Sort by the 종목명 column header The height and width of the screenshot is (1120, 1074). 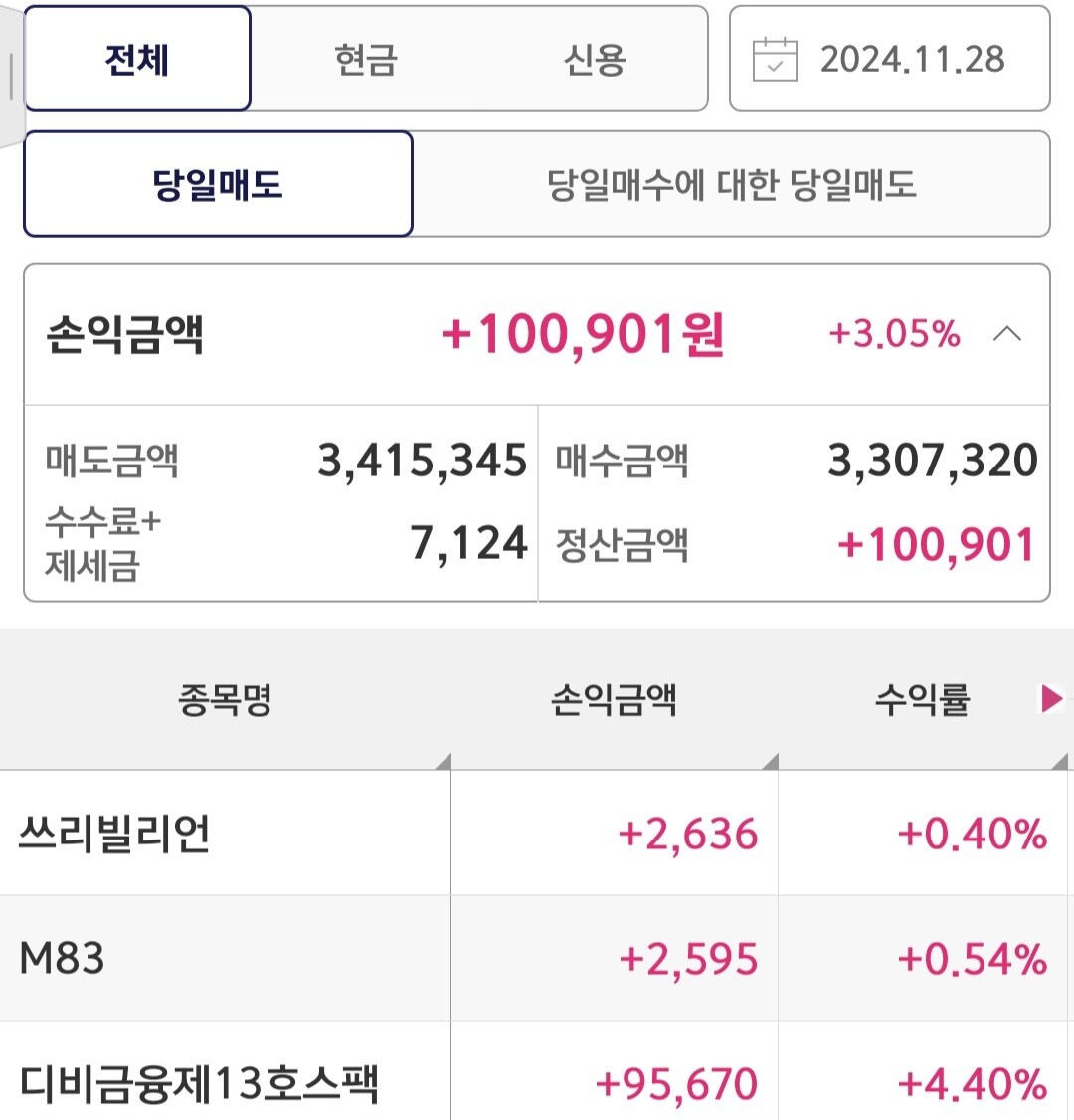(x=225, y=700)
